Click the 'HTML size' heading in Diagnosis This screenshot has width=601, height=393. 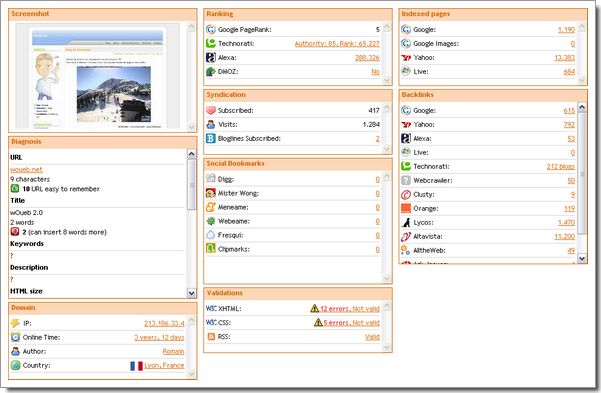point(26,291)
